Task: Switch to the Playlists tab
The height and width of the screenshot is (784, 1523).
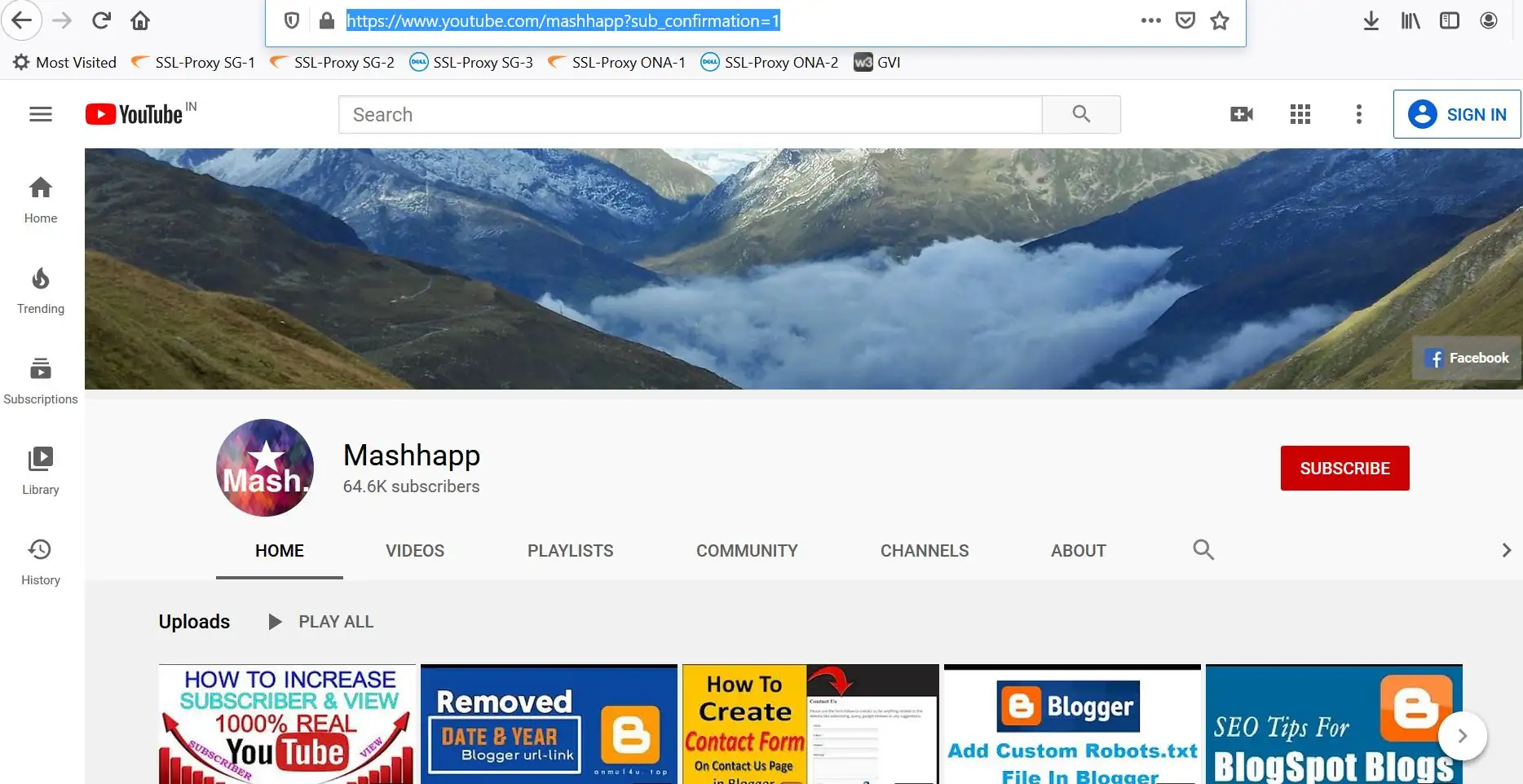Action: pyautogui.click(x=570, y=551)
